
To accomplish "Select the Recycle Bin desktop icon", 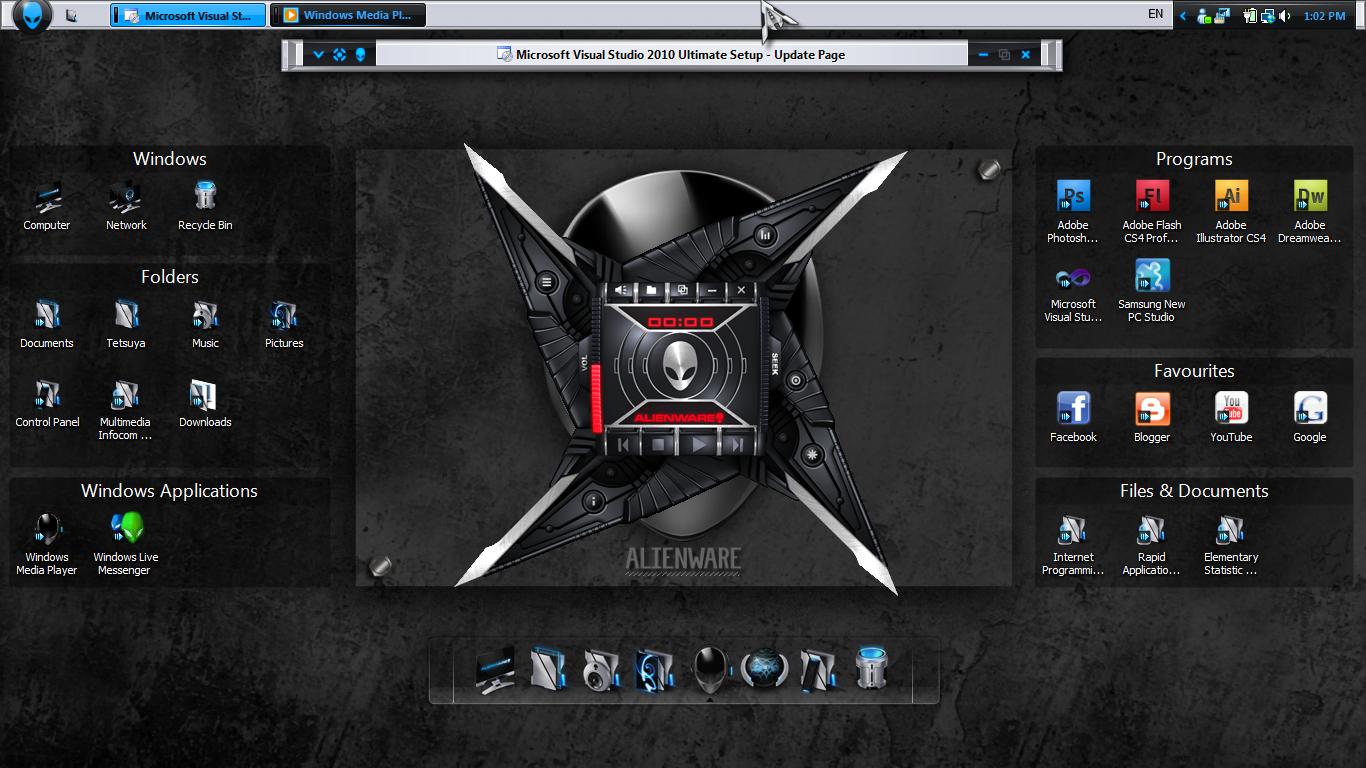I will pos(205,207).
